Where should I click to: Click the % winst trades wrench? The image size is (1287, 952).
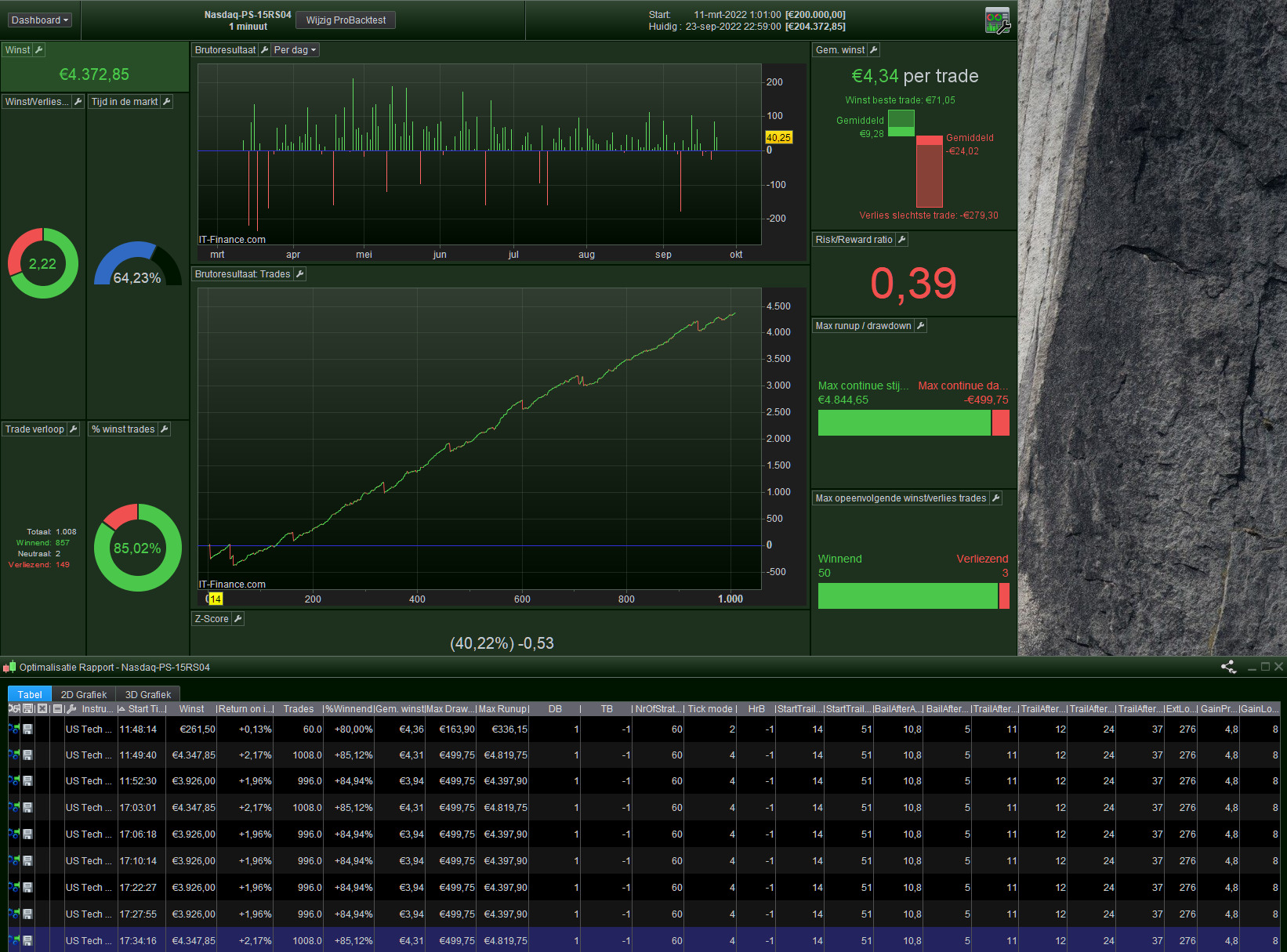tap(164, 429)
